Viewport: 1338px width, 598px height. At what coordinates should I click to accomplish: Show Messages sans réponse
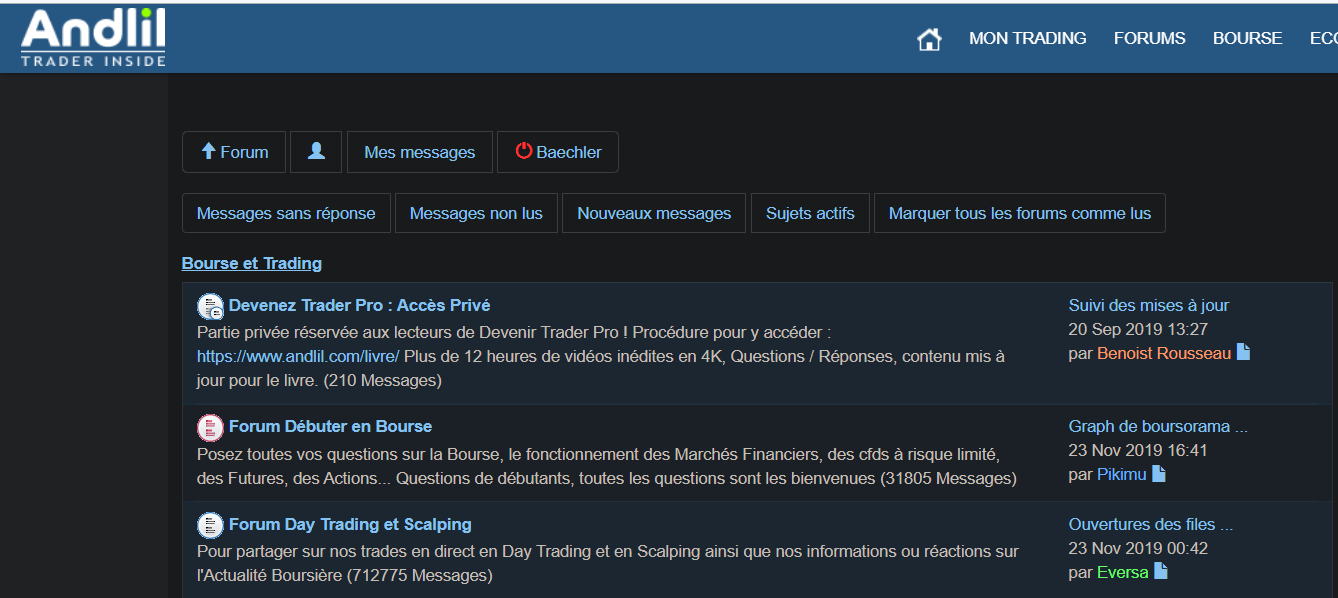tap(286, 213)
